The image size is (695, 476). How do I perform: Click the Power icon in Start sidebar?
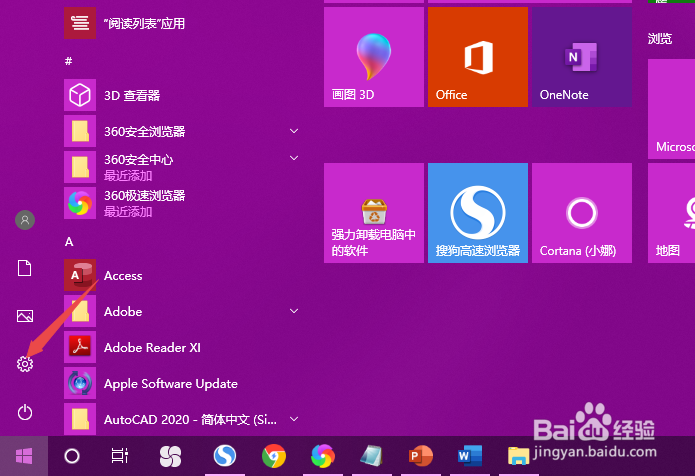click(25, 412)
